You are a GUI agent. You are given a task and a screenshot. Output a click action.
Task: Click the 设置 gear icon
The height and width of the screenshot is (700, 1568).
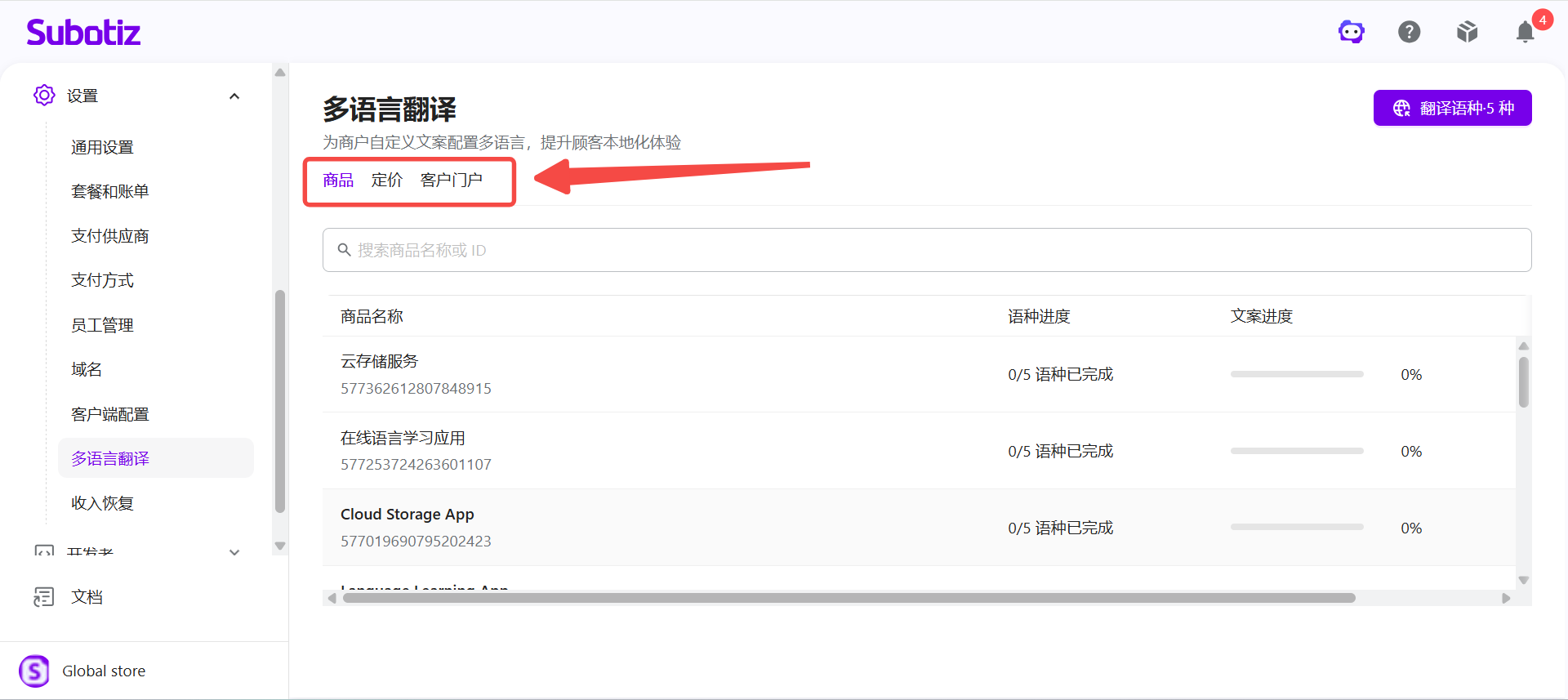pyautogui.click(x=44, y=96)
